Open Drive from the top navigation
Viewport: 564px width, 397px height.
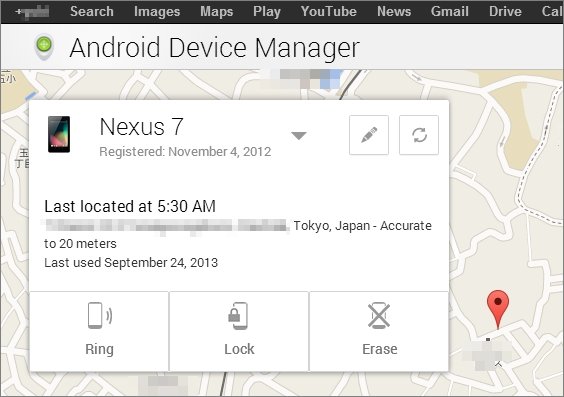(x=505, y=12)
